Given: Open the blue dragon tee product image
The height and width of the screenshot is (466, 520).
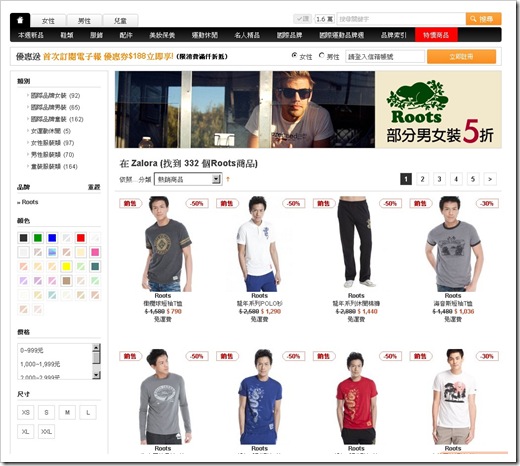Looking at the screenshot, I should tap(260, 397).
